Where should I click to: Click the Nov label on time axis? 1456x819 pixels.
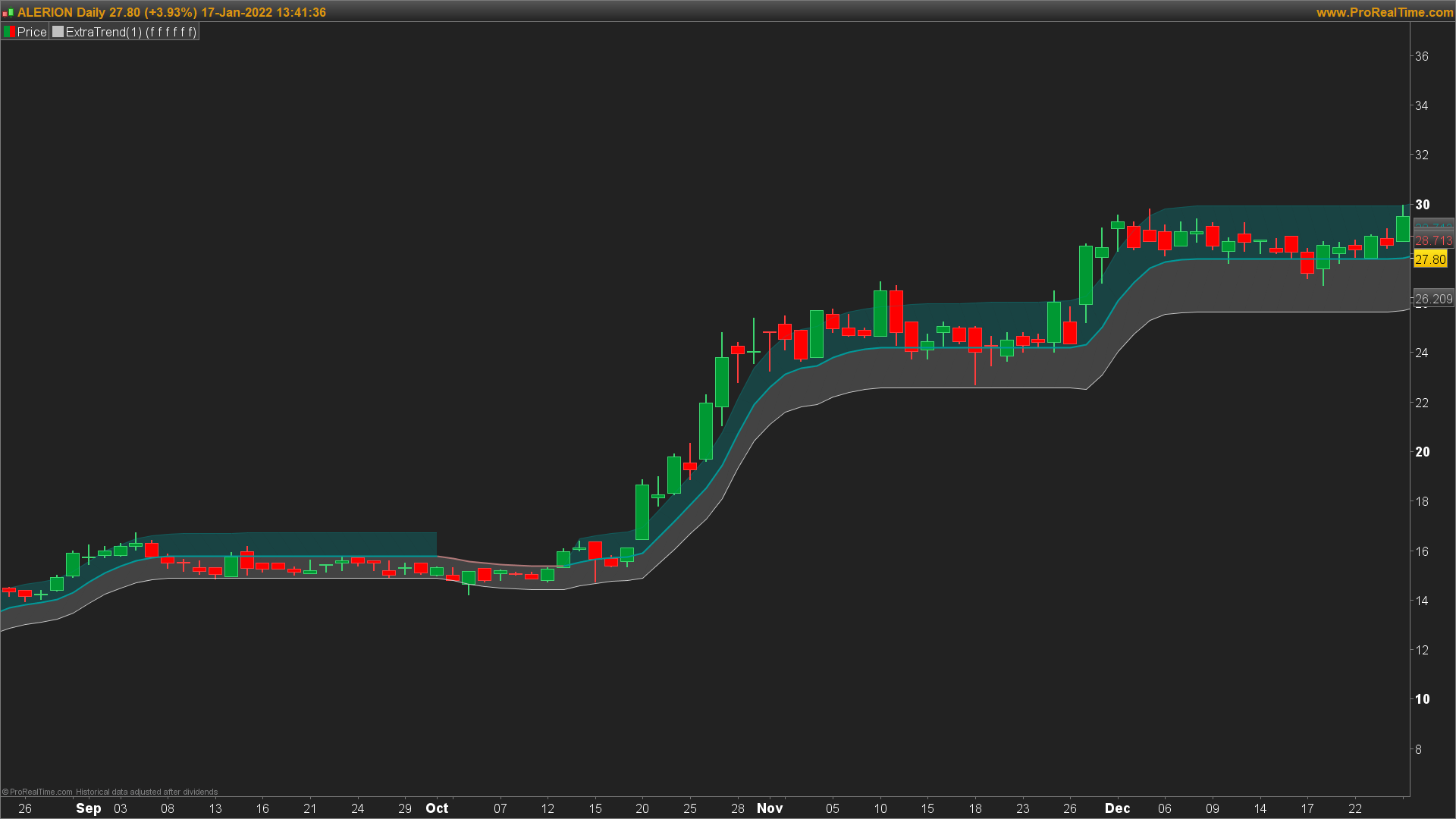pos(770,808)
